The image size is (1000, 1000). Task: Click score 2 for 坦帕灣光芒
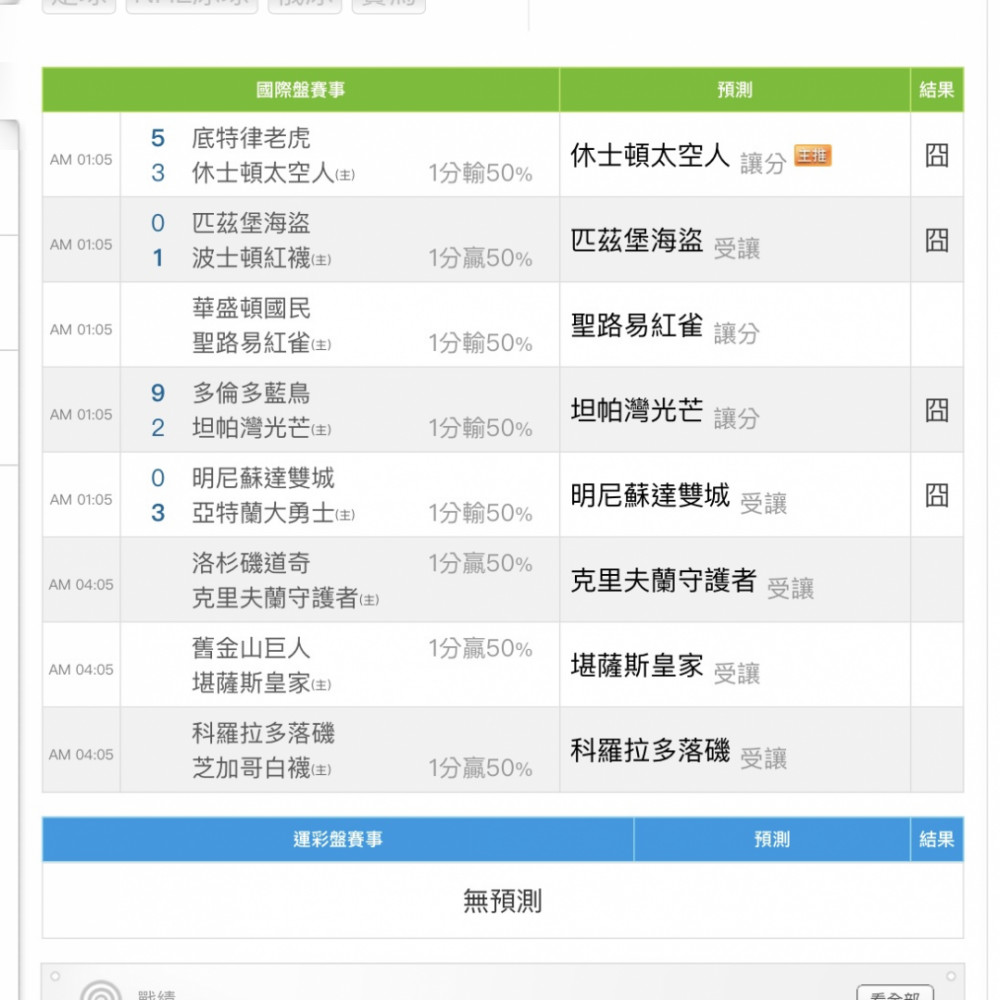[158, 428]
